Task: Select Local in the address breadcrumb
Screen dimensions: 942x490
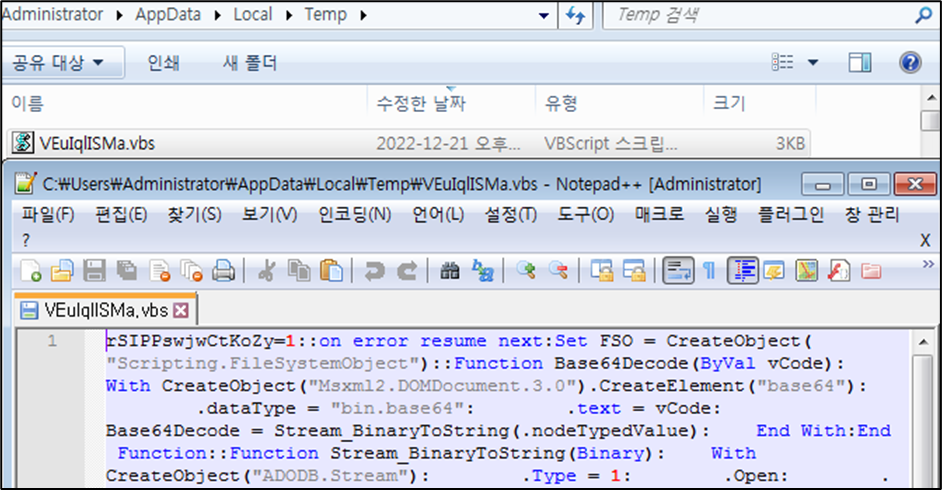Action: [253, 14]
